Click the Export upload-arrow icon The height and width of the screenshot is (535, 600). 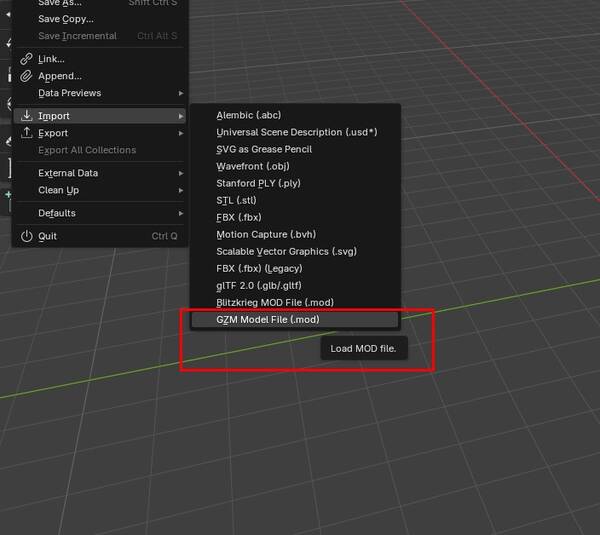26,132
